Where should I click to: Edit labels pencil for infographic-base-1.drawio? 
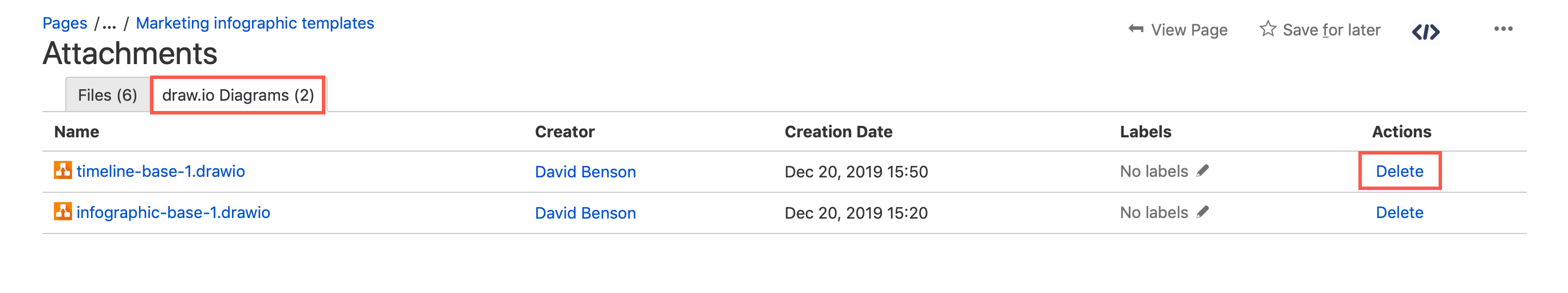[x=1202, y=212]
